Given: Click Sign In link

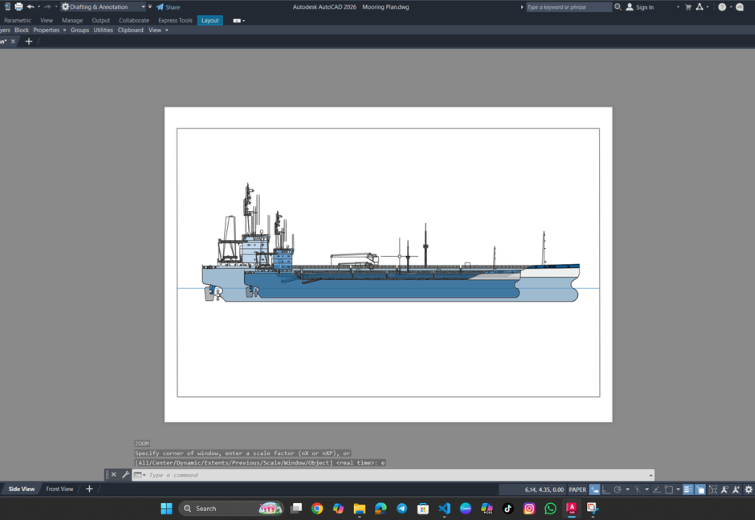Looking at the screenshot, I should [644, 7].
